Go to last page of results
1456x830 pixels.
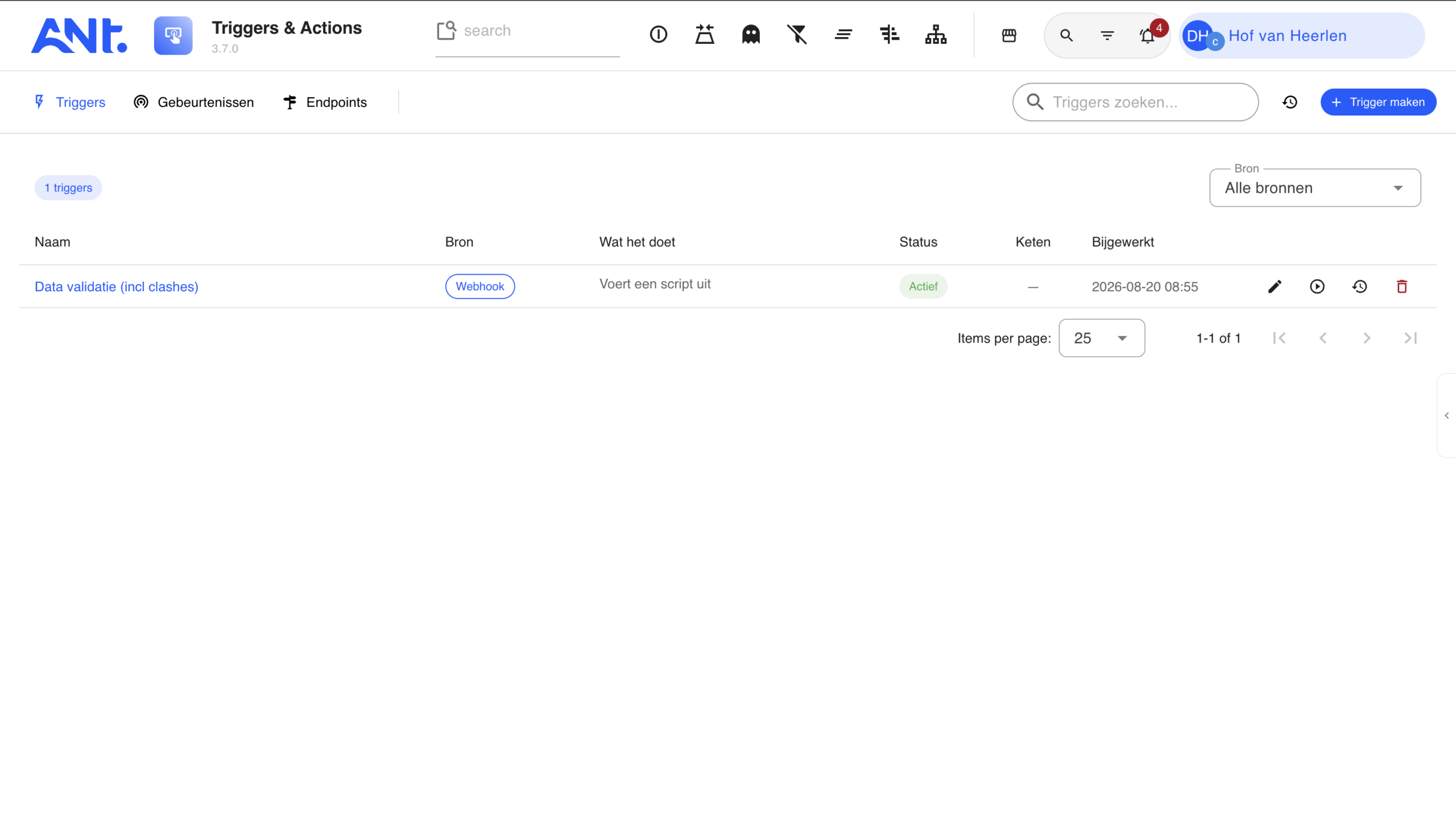(x=1410, y=338)
